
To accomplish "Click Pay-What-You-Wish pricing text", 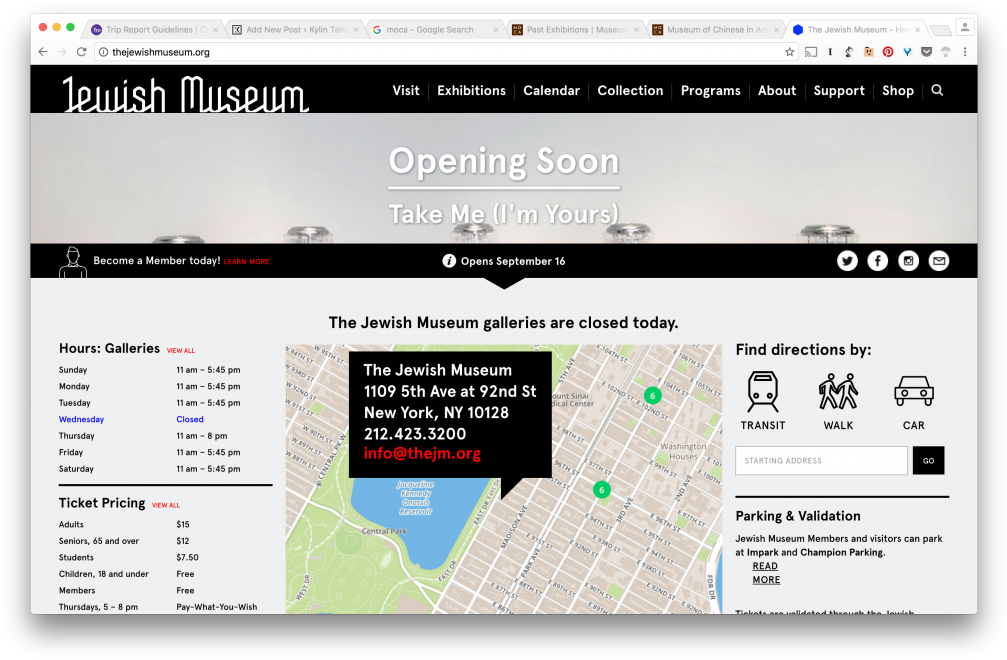I will coord(216,607).
